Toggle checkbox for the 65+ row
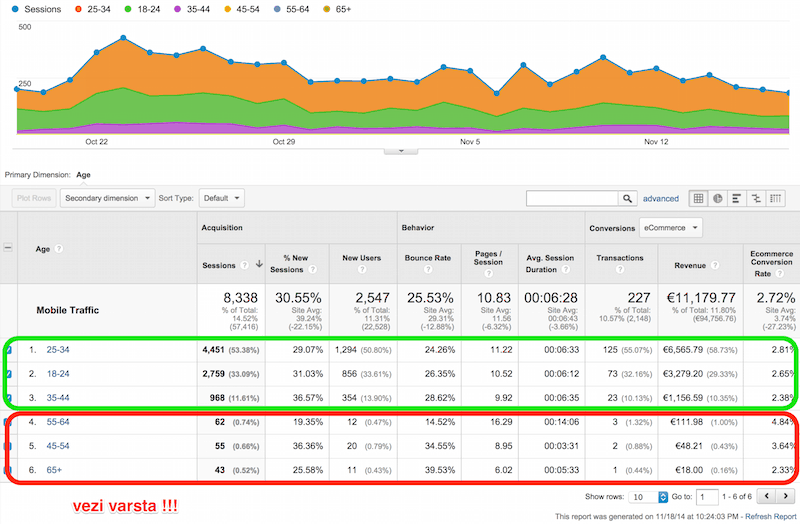Image resolution: width=800 pixels, height=524 pixels. tap(8, 470)
